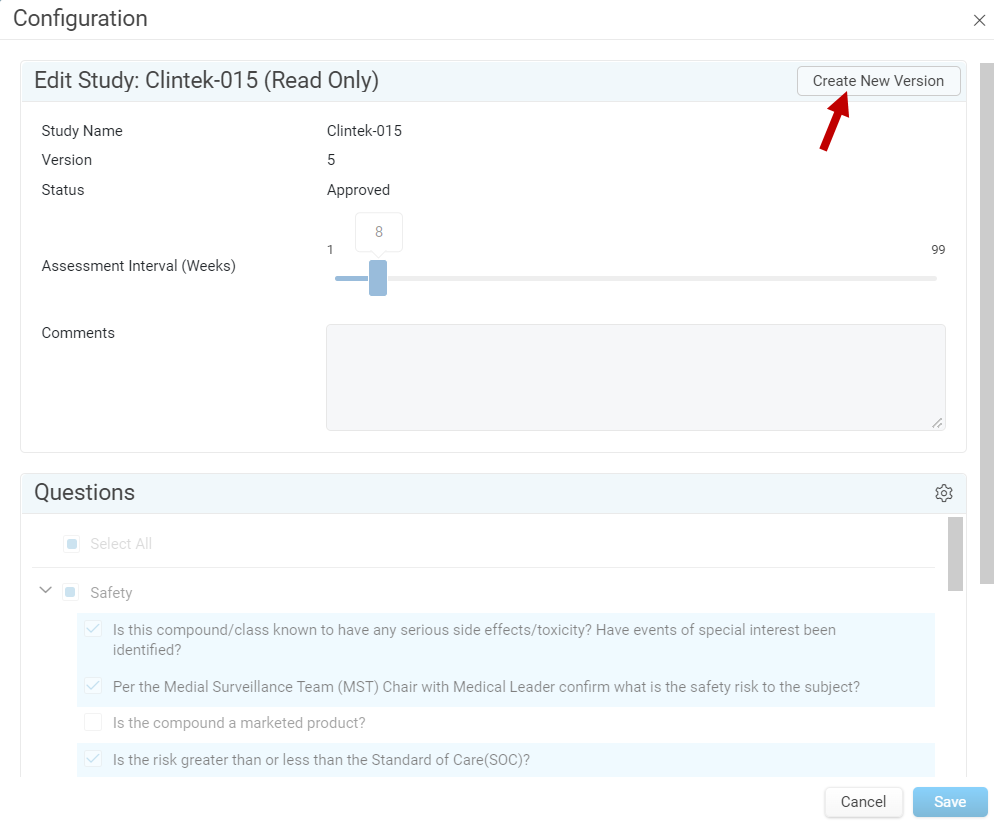Close the Configuration dialog with X
The image size is (994, 824).
(979, 20)
